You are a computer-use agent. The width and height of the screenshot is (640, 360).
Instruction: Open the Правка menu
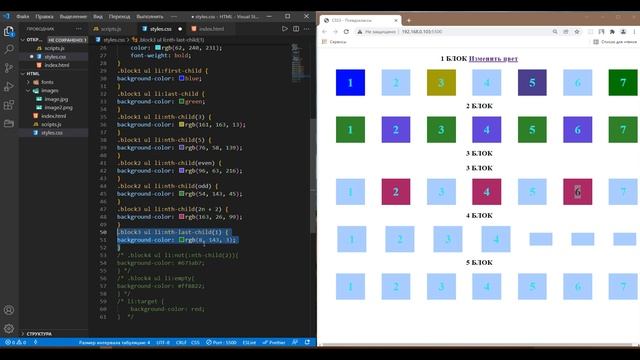coord(44,17)
